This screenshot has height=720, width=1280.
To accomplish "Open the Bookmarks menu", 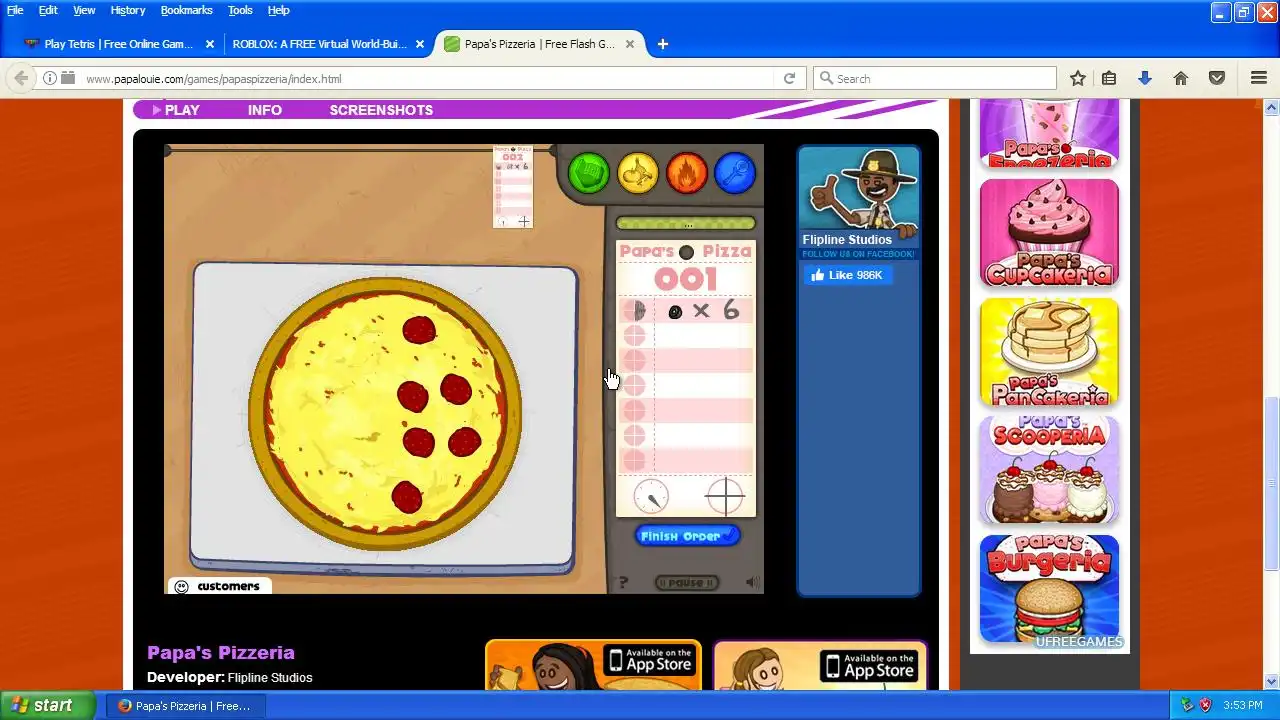I will click(x=186, y=10).
